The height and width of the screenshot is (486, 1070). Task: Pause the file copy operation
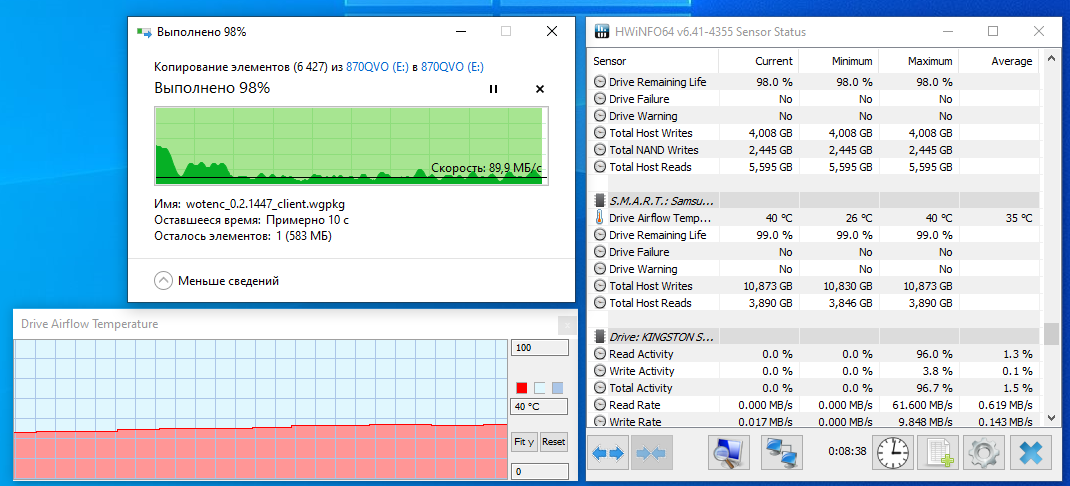tap(493, 89)
